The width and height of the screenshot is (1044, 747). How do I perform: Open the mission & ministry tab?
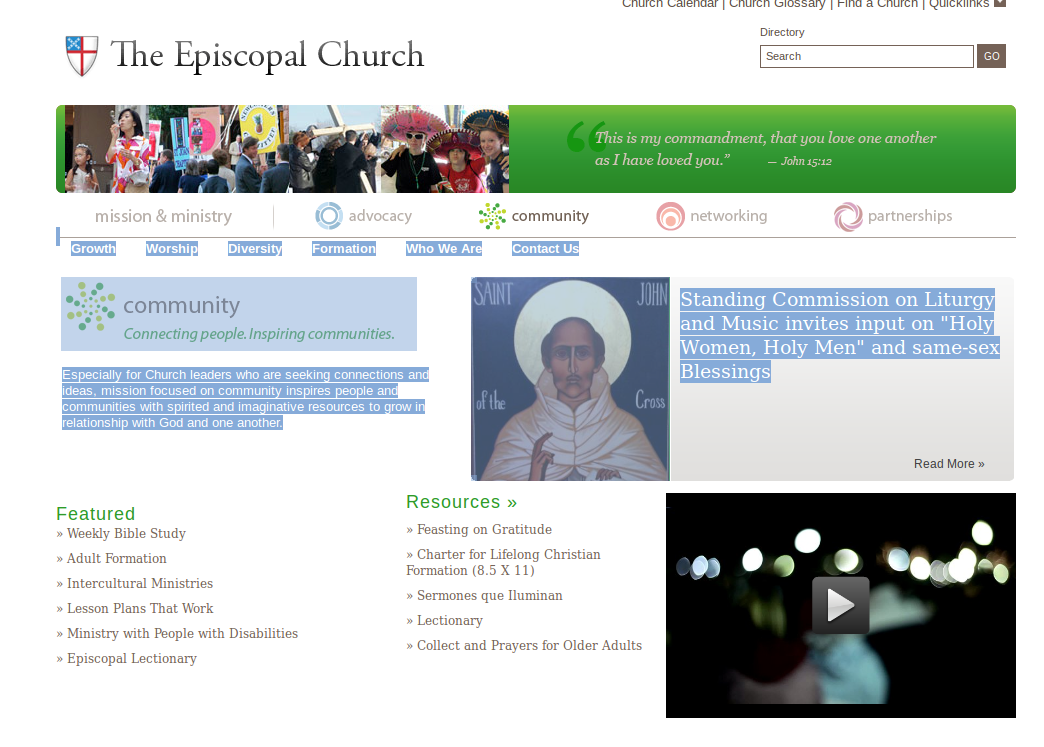163,216
